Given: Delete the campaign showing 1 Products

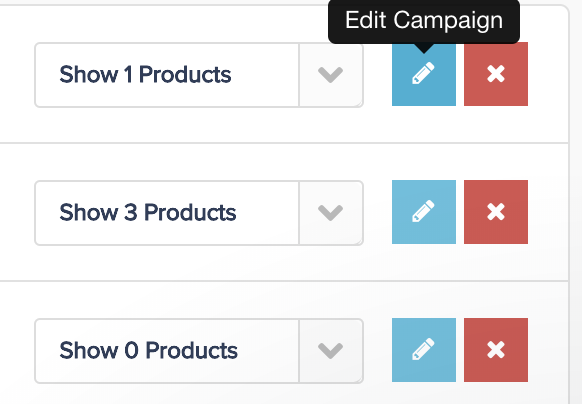Looking at the screenshot, I should (x=496, y=74).
